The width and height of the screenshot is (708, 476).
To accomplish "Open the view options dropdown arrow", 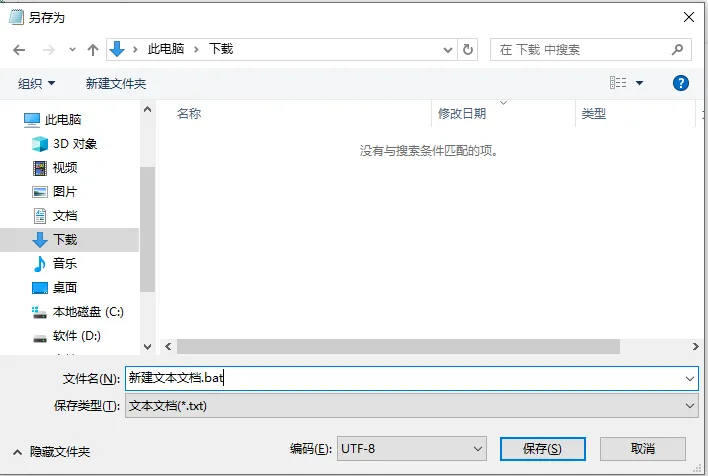I will pyautogui.click(x=639, y=83).
